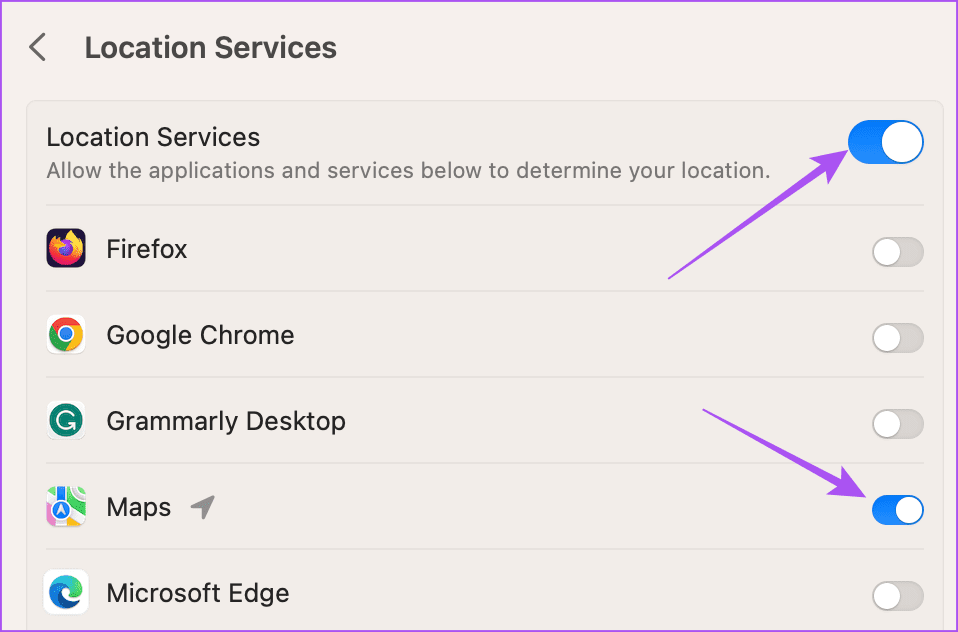Click the Firefox app icon

[66, 248]
